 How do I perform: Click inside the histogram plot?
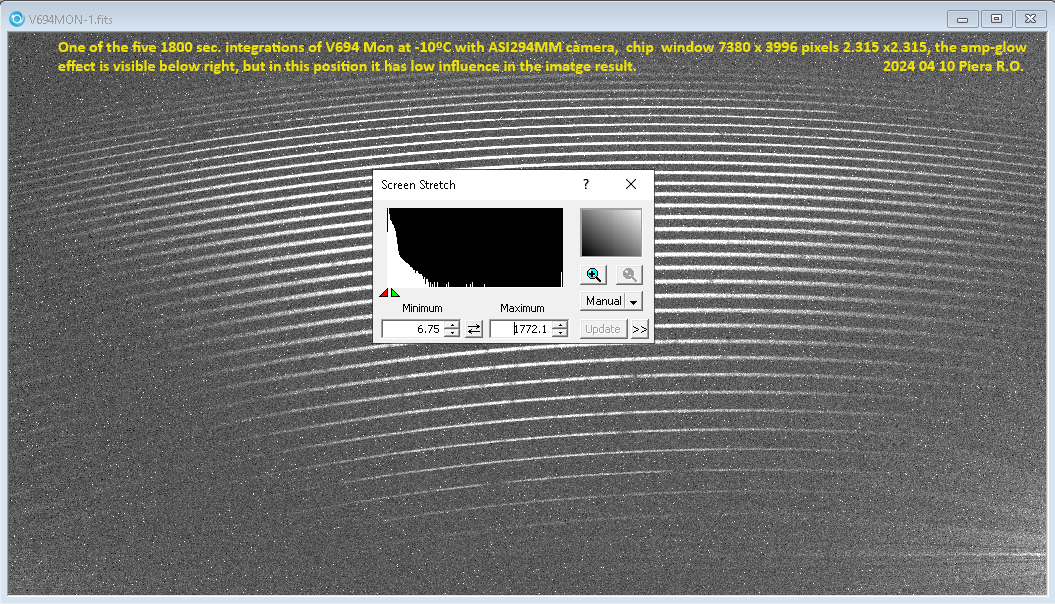coord(475,248)
